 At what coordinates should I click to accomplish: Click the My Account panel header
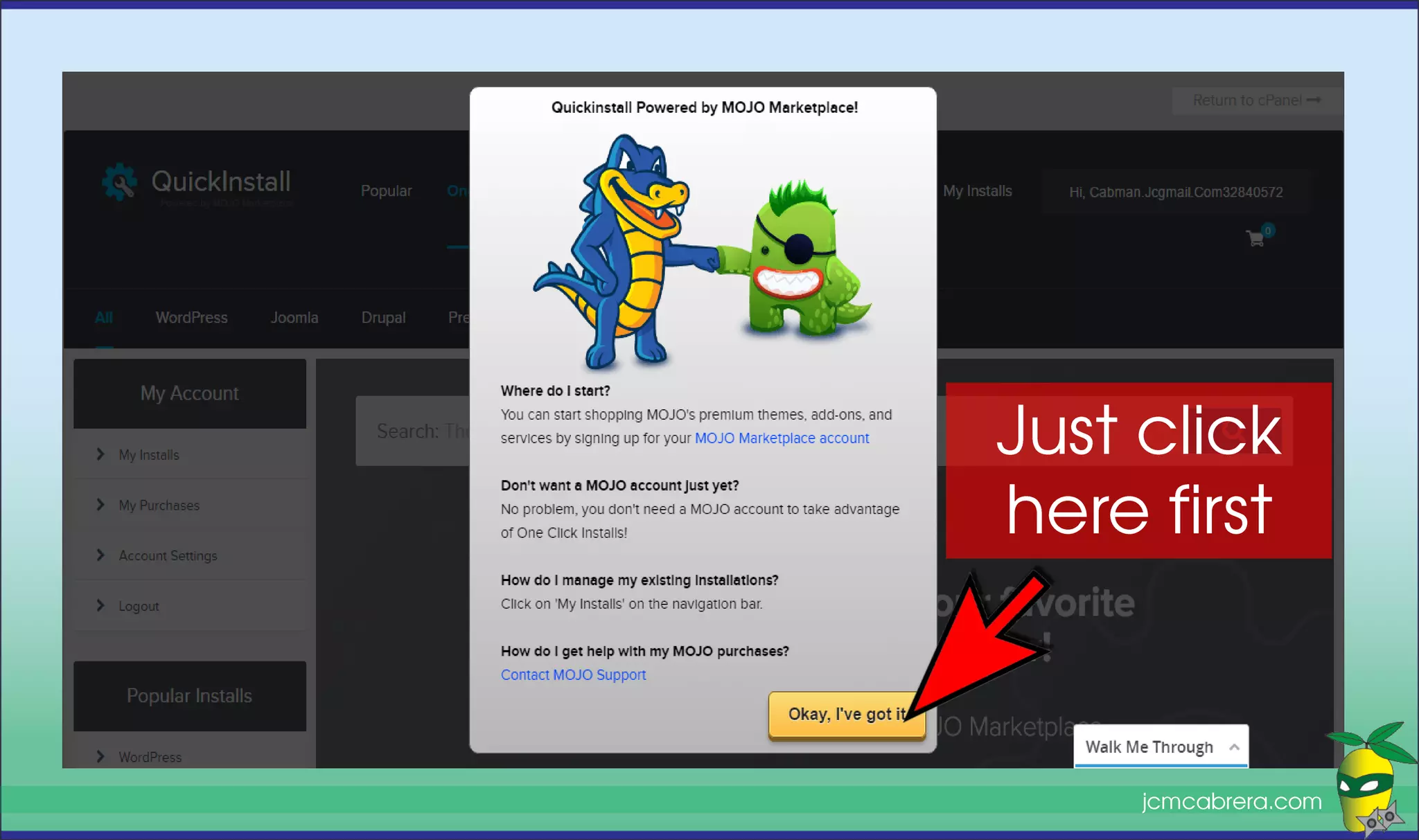pos(190,393)
